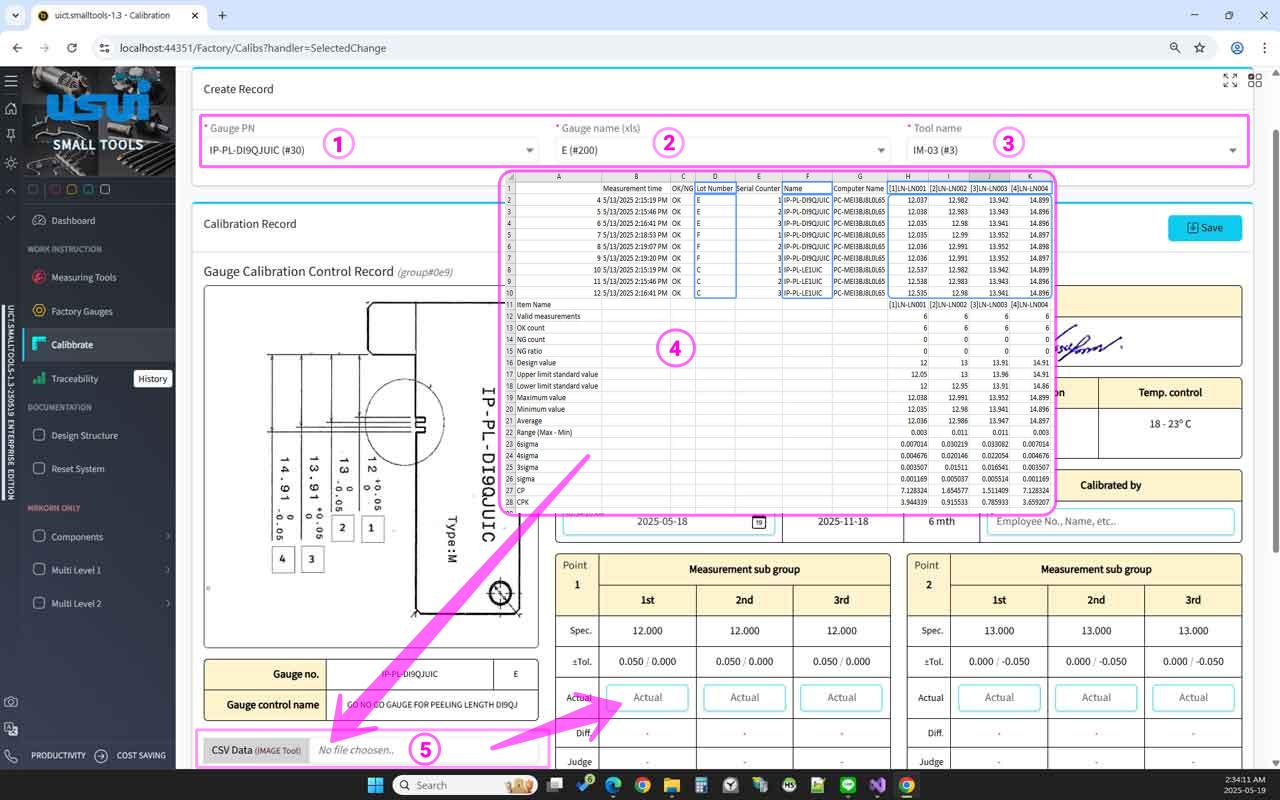Click the home icon in the left rail
1280x800 pixels.
coord(10,108)
